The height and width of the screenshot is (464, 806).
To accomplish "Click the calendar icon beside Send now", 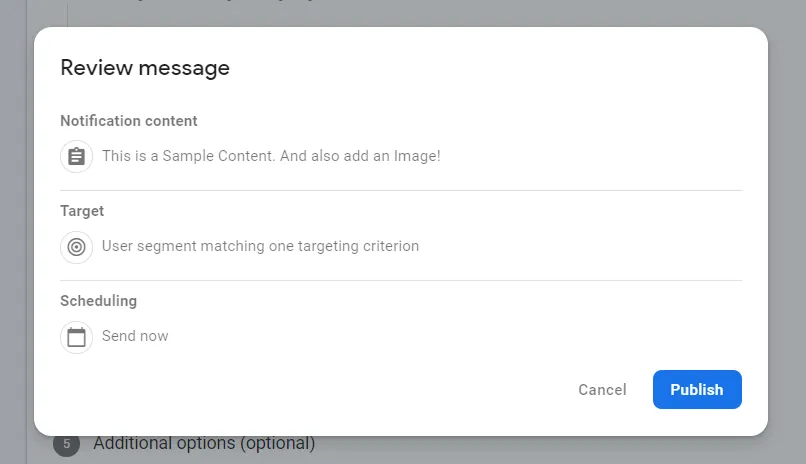I will tap(76, 336).
